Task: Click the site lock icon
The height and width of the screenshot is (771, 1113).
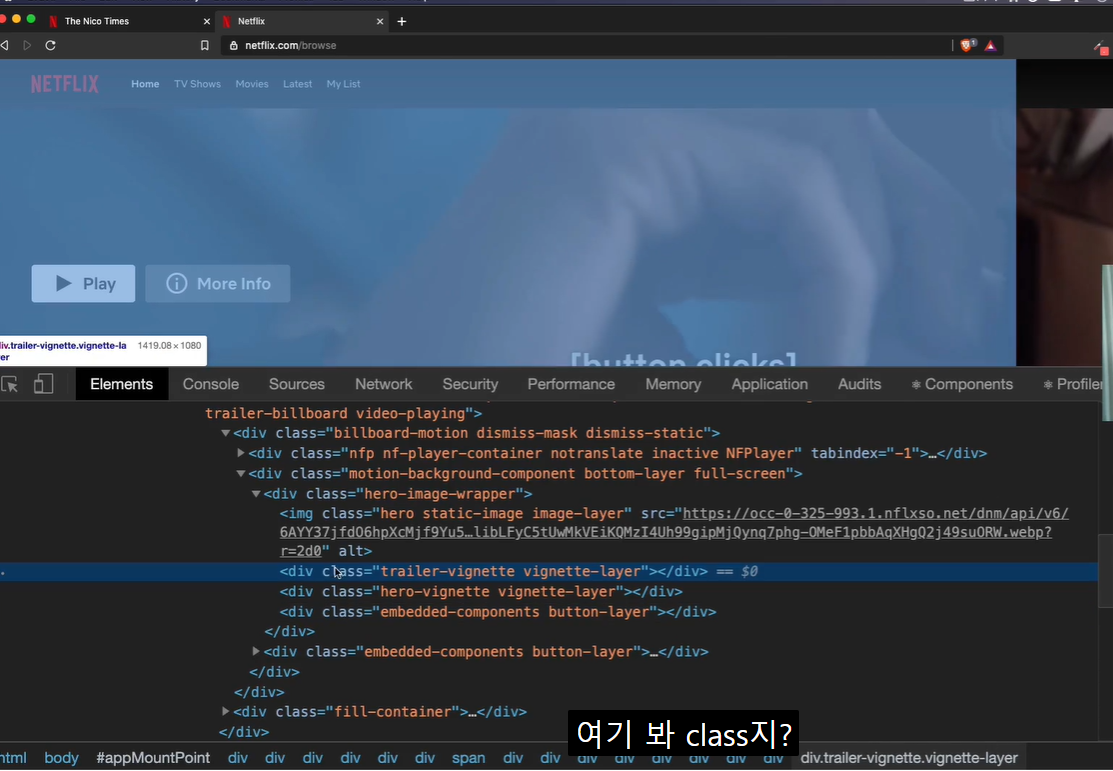Action: point(234,45)
